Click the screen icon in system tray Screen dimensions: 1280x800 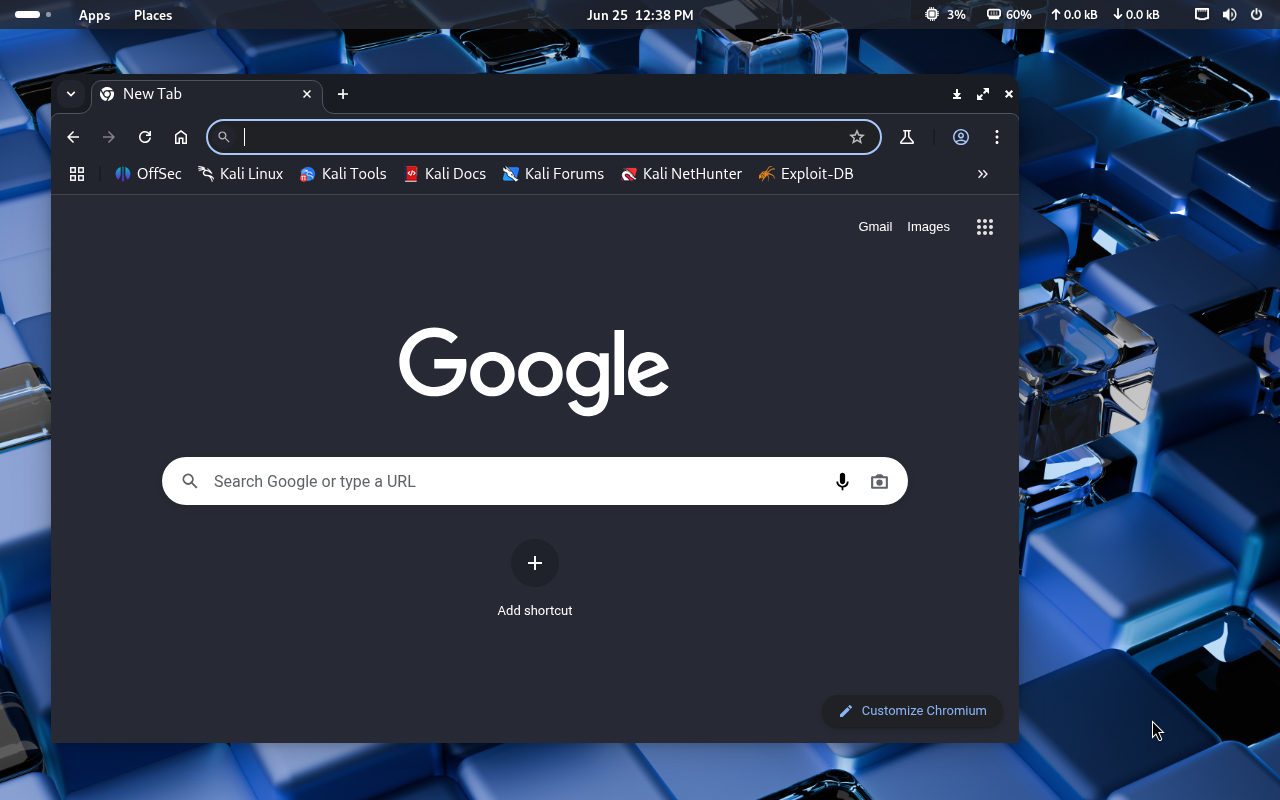(1202, 15)
